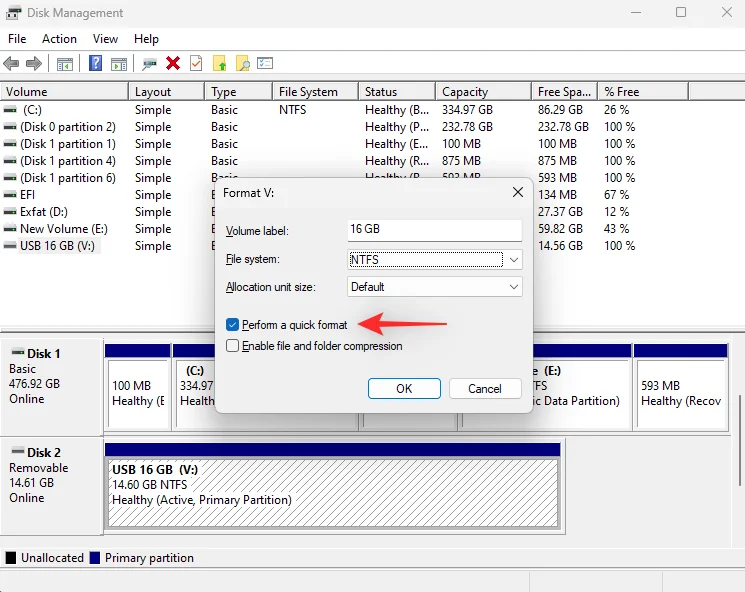Screen dimensions: 745x592
Task: Click the 59.82 GB free space cell
Action: pos(560,229)
